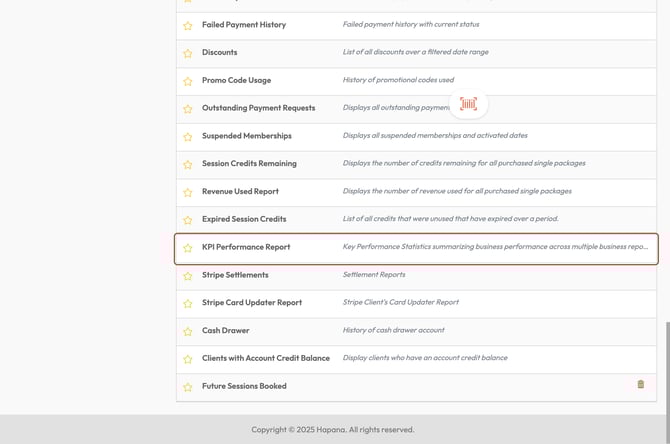The height and width of the screenshot is (444, 670).
Task: Delete Future Sessions Booked via trash icon
Action: [x=641, y=384]
